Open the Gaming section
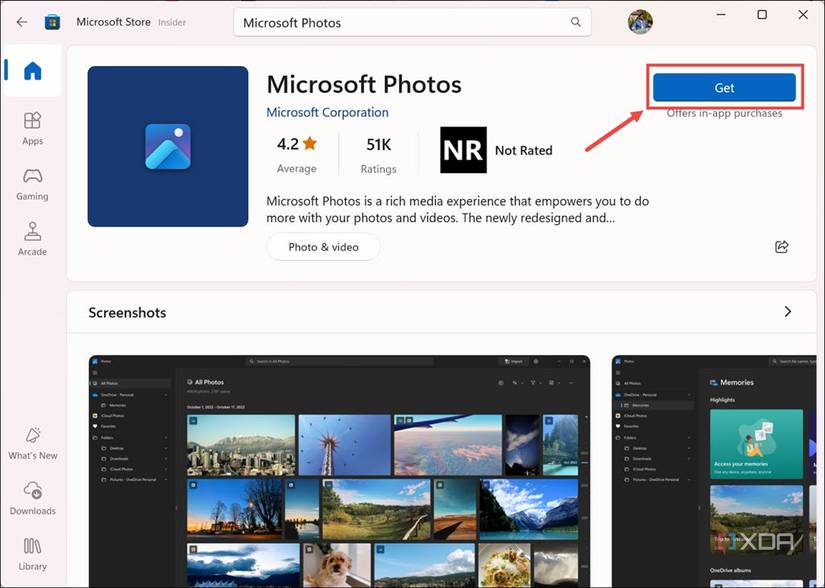This screenshot has height=588, width=825. click(x=32, y=184)
